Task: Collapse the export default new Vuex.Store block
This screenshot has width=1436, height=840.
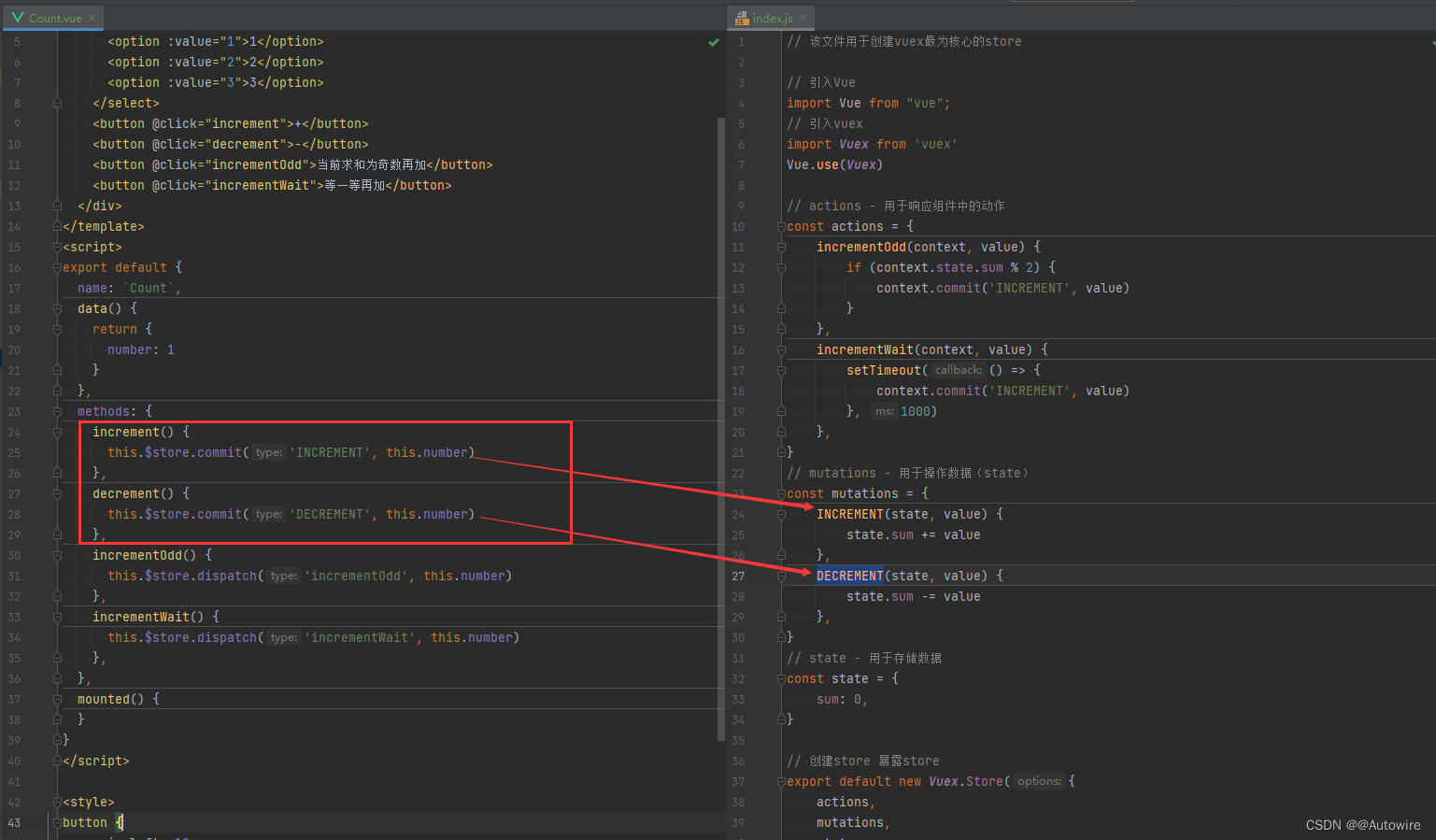Action: (782, 781)
